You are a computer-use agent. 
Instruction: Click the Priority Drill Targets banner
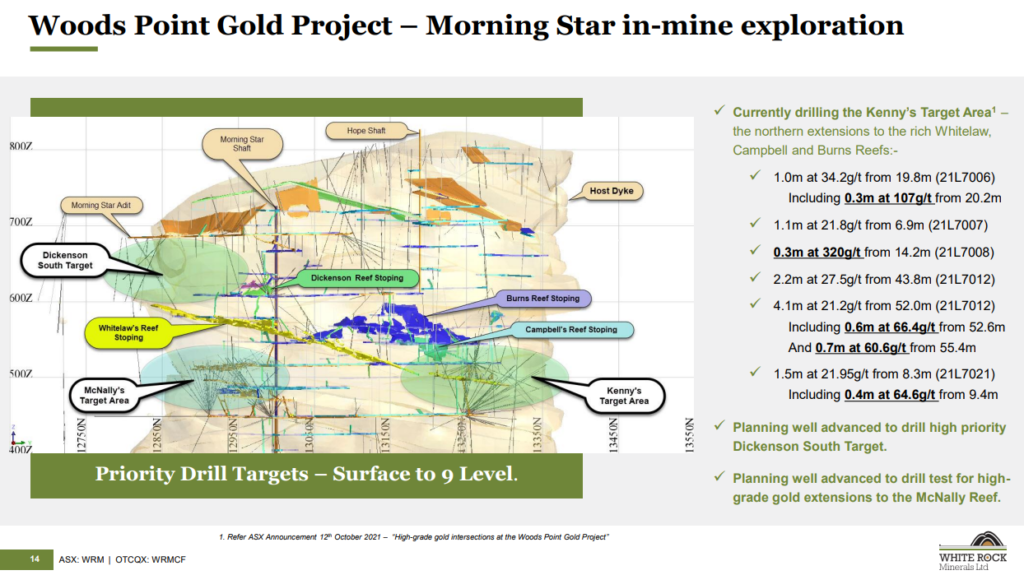tap(306, 475)
